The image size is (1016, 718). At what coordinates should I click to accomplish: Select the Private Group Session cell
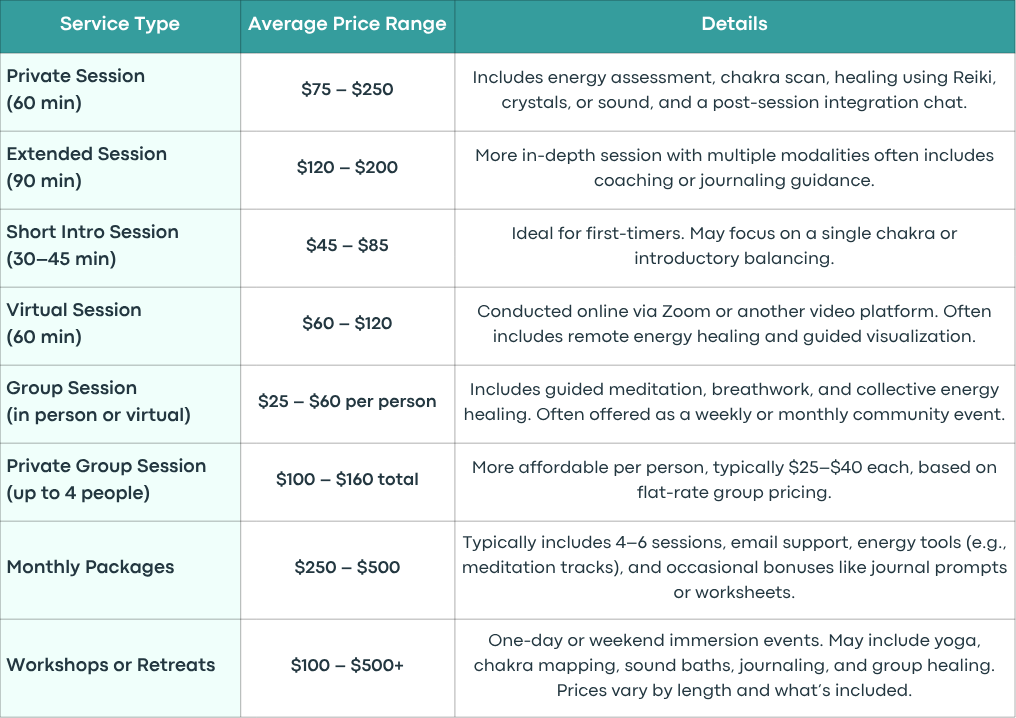click(120, 482)
